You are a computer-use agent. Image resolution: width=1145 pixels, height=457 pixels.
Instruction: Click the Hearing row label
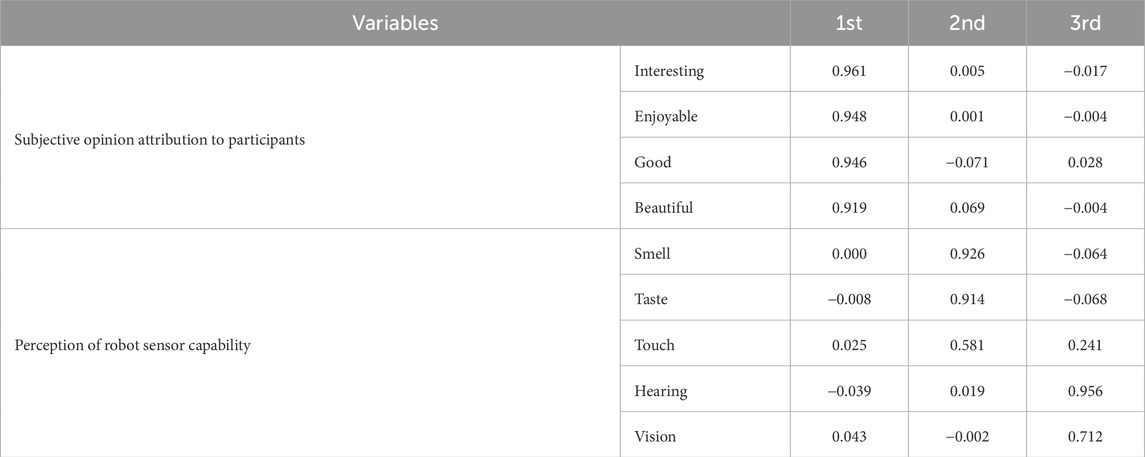(x=660, y=391)
